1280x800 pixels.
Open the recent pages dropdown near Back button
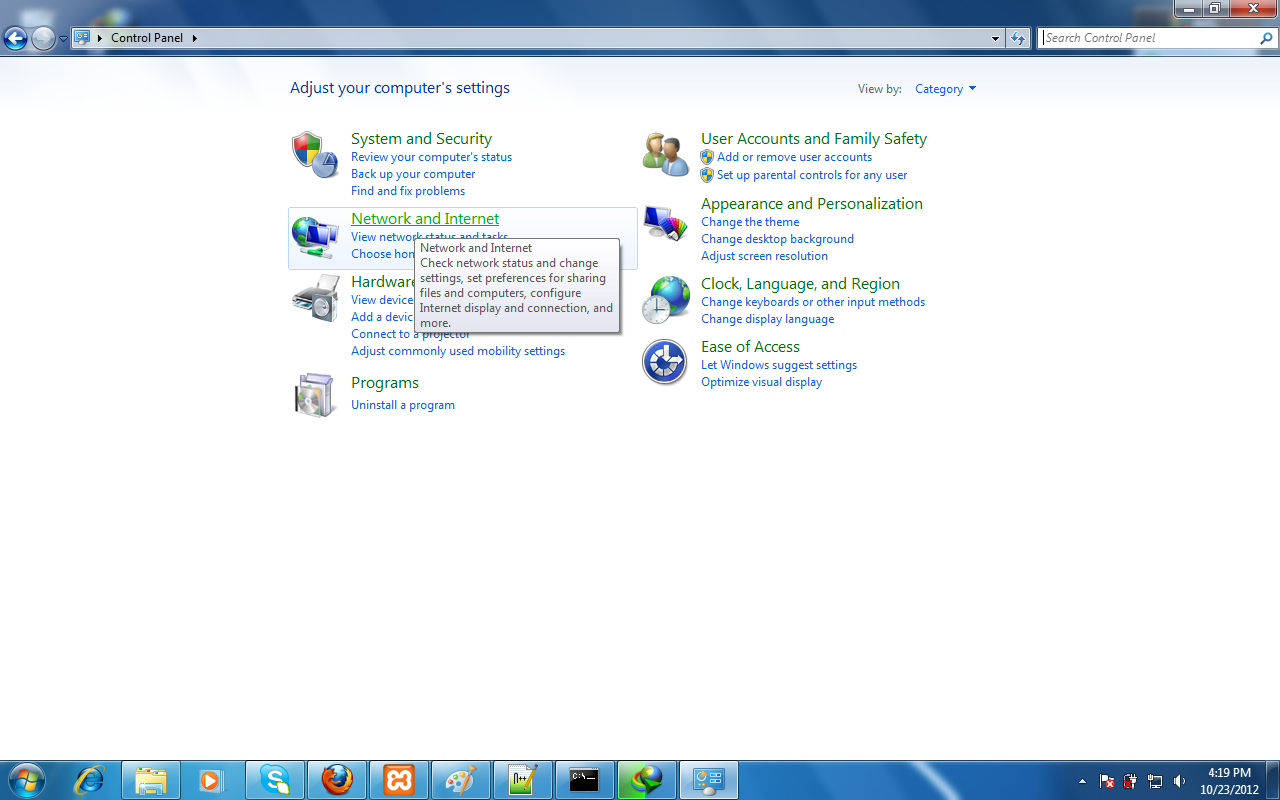64,39
